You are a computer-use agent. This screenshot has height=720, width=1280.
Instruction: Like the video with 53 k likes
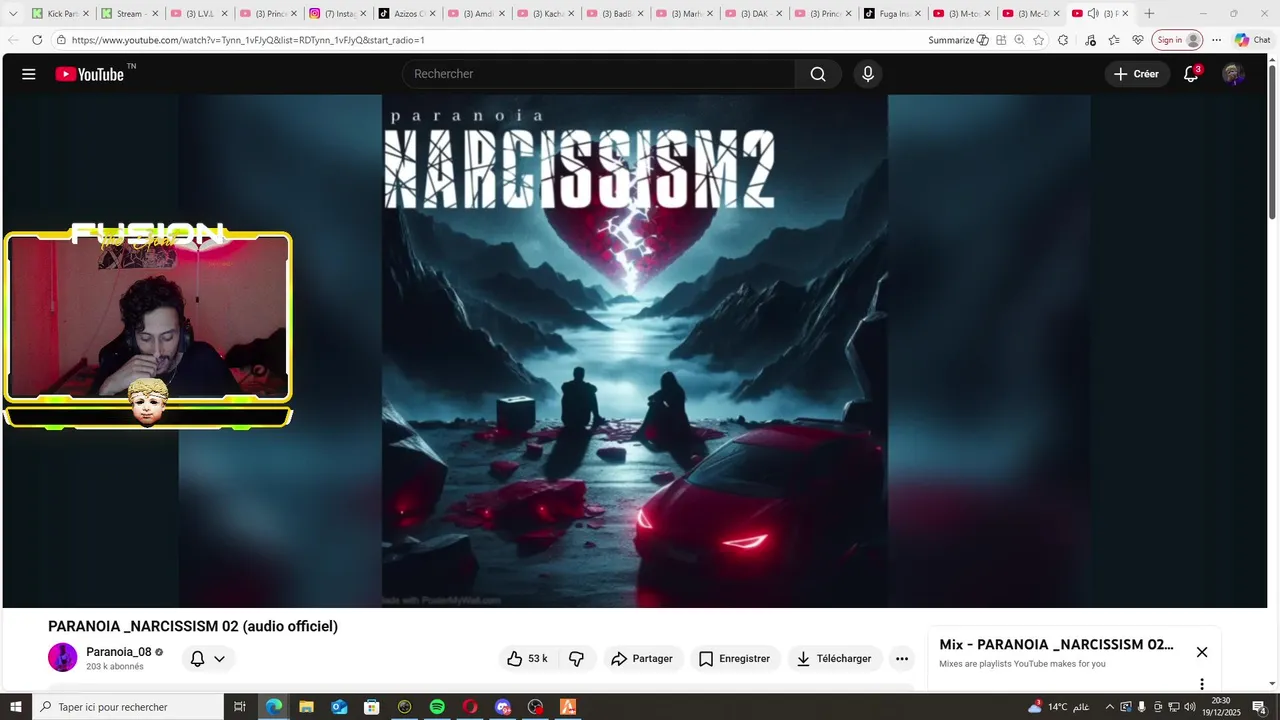[x=527, y=659]
